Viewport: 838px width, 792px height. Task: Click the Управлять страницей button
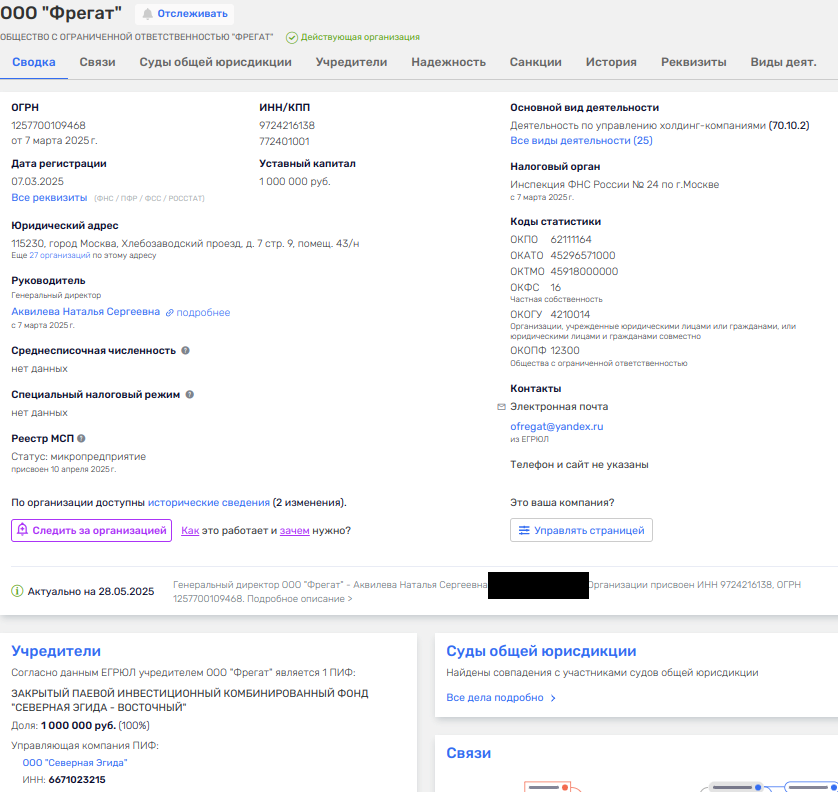pyautogui.click(x=581, y=530)
